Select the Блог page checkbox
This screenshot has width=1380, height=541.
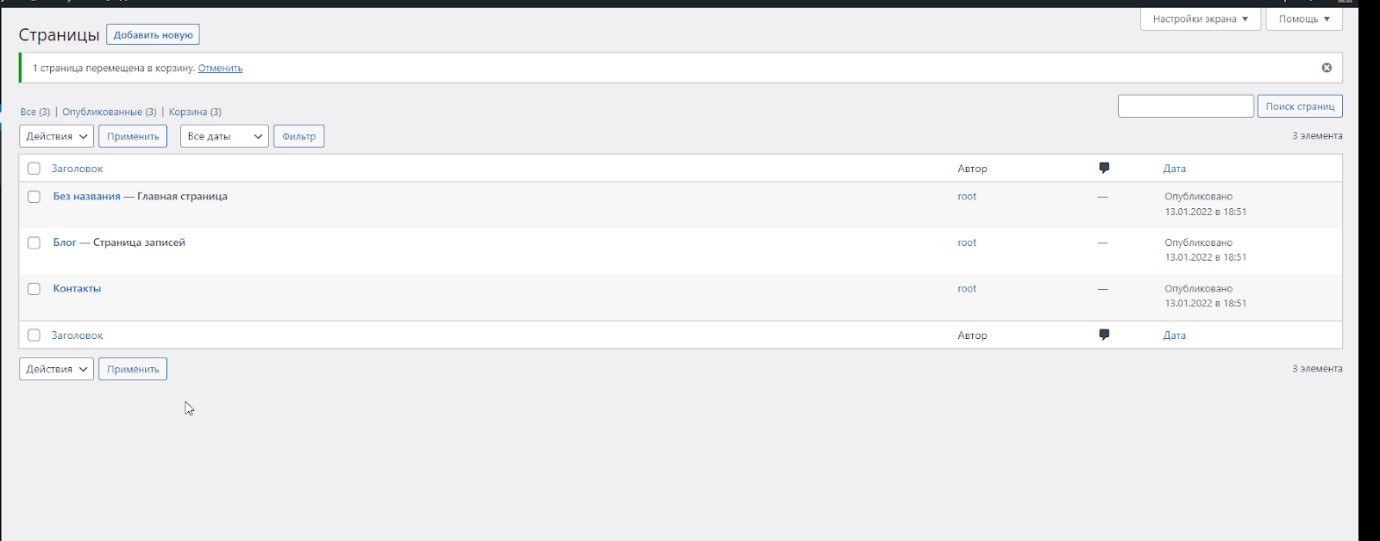click(x=34, y=243)
